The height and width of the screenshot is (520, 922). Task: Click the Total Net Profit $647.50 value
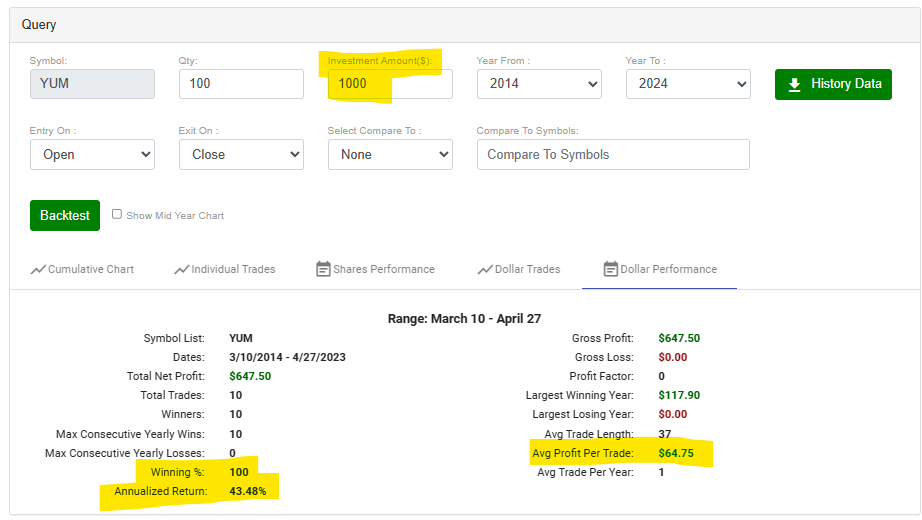coord(250,376)
